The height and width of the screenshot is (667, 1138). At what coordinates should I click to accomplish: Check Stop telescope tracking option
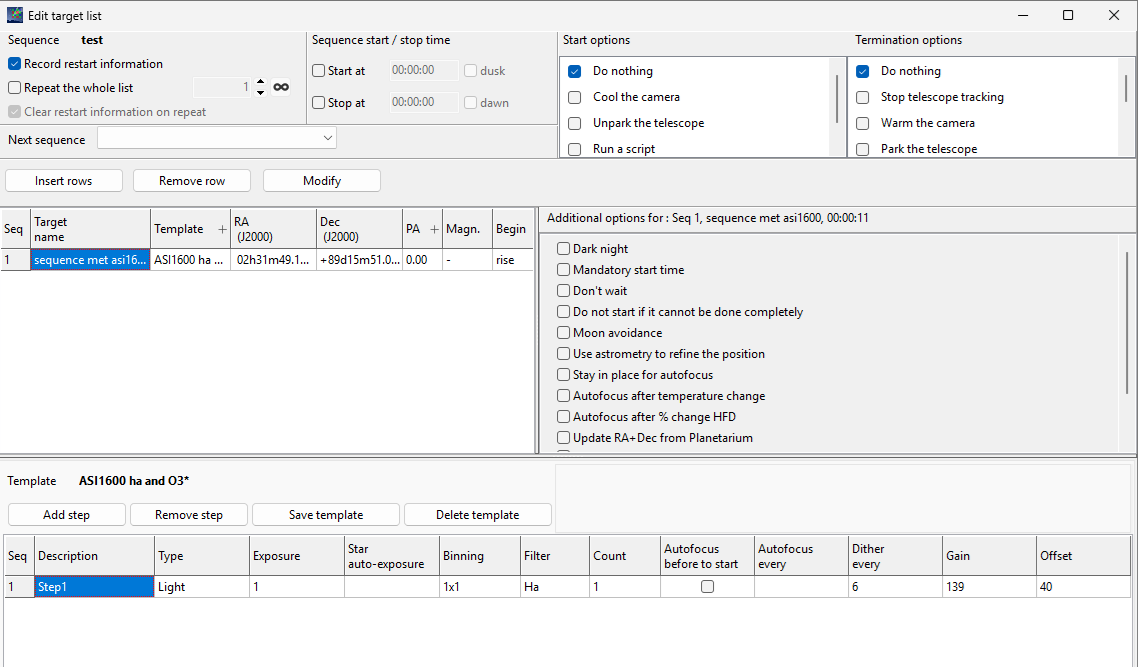[x=863, y=97]
